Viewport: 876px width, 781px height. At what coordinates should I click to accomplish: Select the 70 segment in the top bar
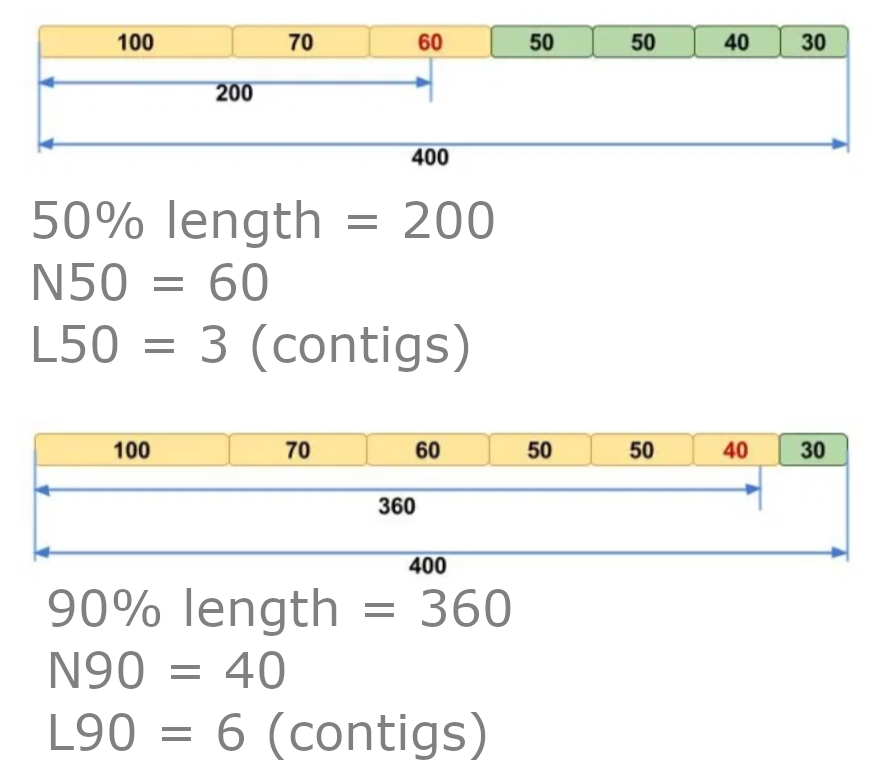click(x=300, y=42)
